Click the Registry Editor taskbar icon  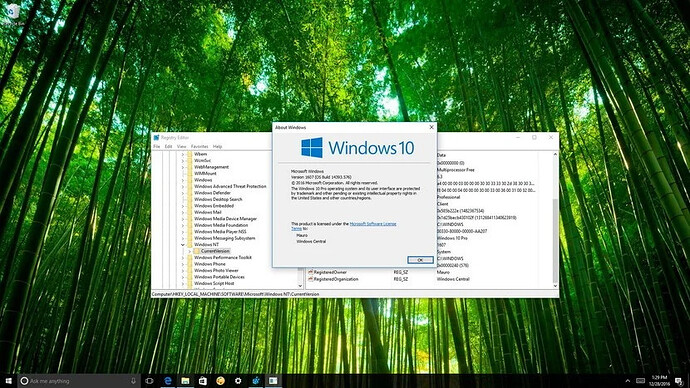[256, 381]
